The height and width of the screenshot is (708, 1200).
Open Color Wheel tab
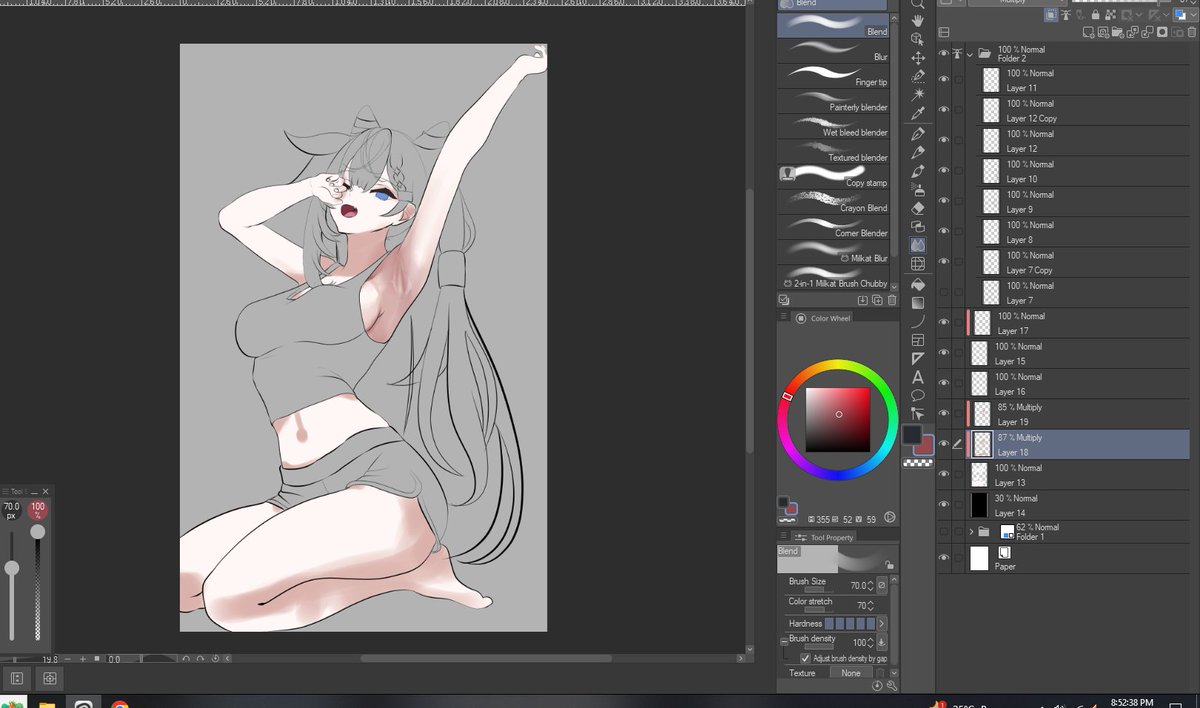[823, 318]
